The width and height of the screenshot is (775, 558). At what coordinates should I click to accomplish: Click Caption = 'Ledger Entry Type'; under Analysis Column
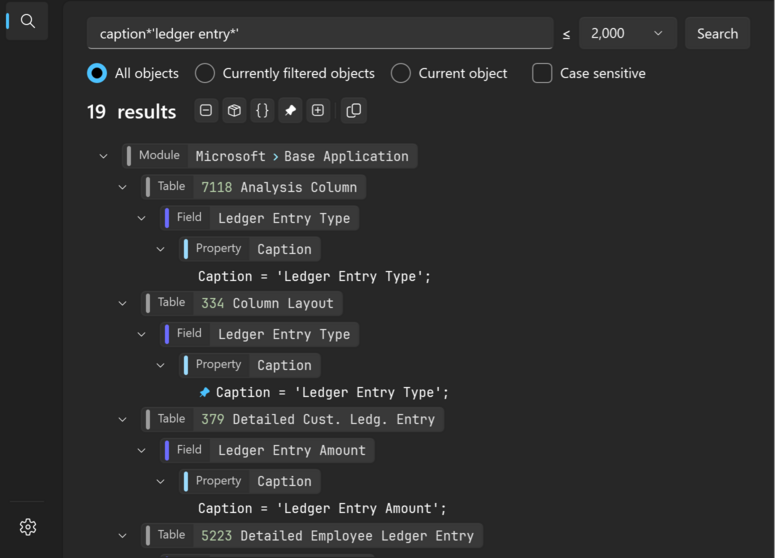[x=314, y=276]
